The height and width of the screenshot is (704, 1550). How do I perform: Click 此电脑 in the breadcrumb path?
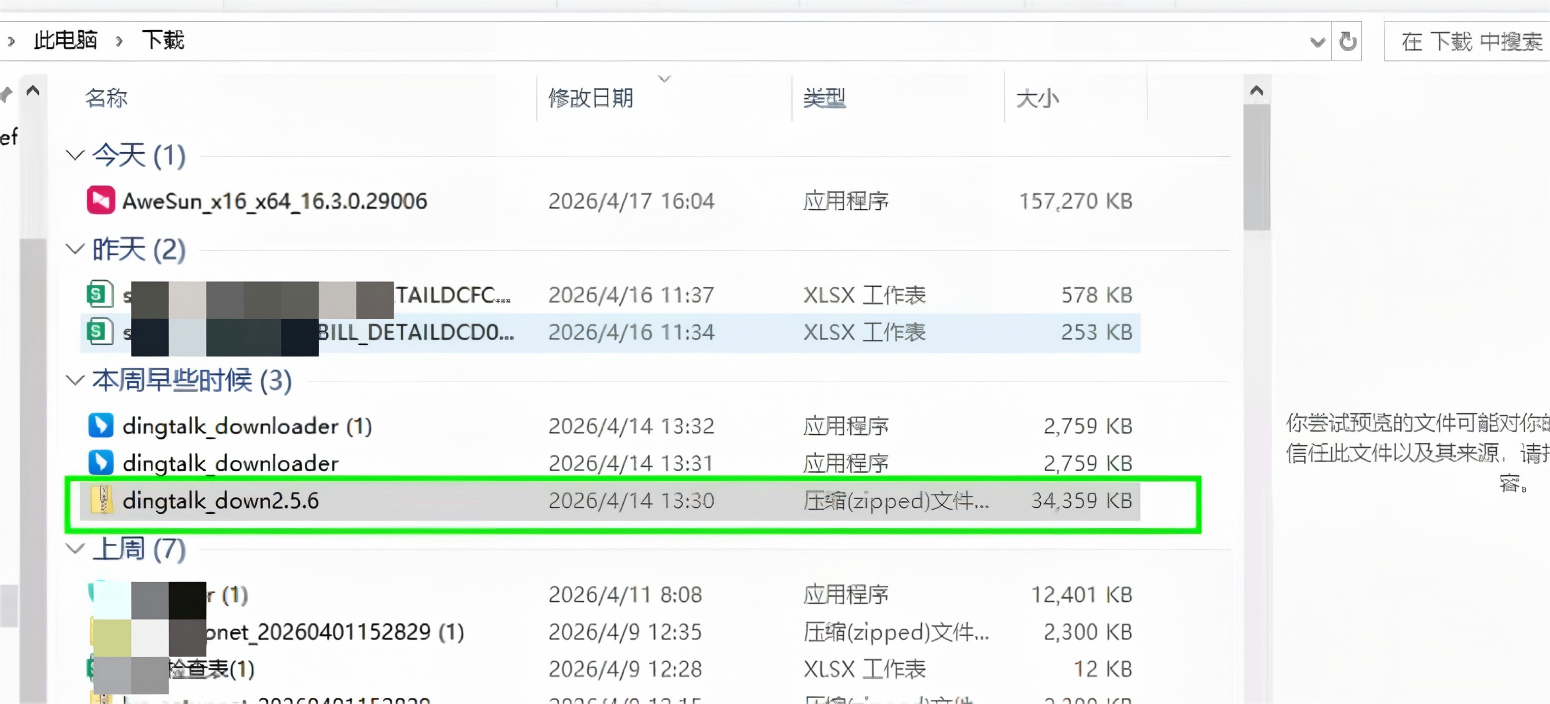point(66,41)
